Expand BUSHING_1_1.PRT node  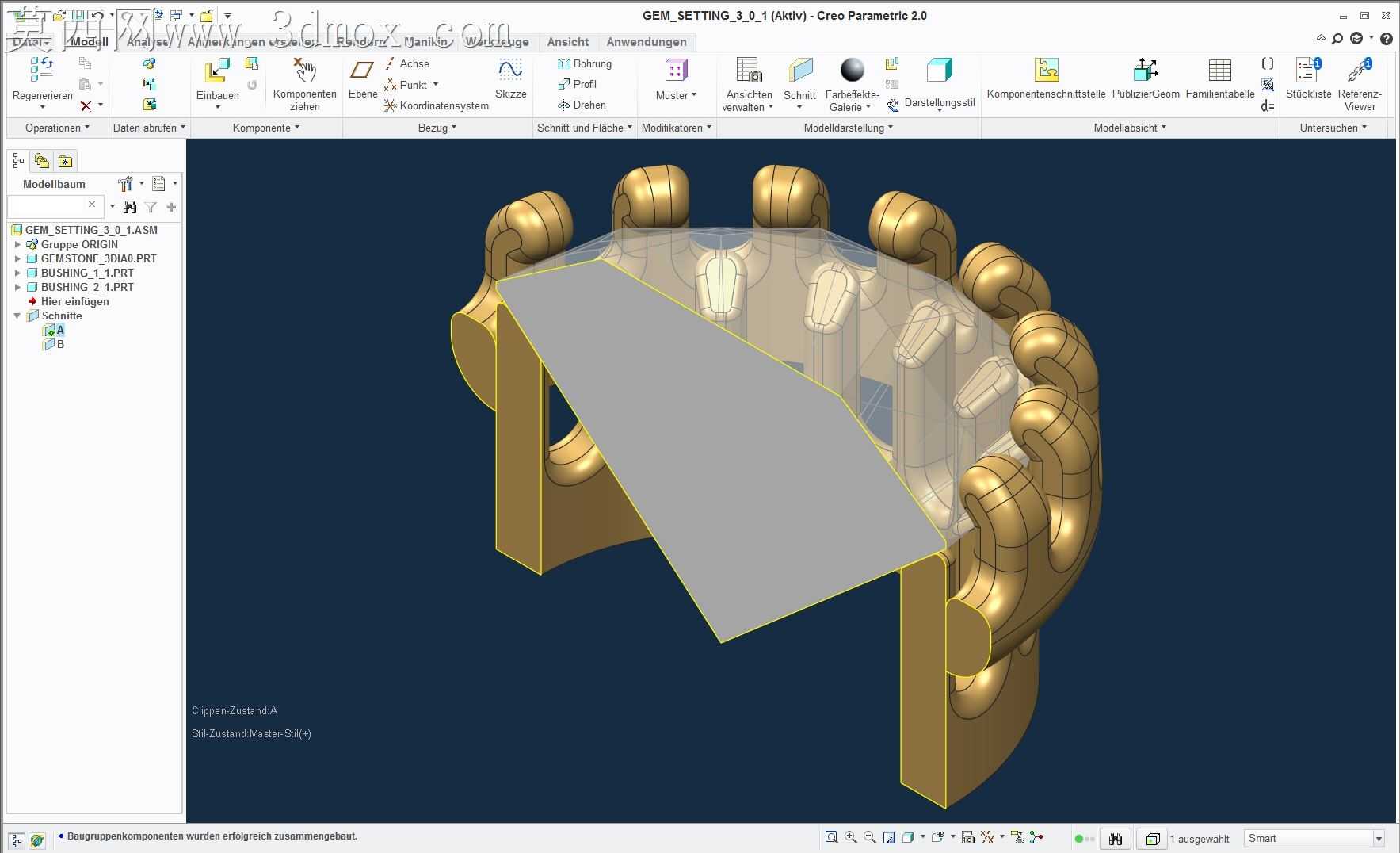17,273
